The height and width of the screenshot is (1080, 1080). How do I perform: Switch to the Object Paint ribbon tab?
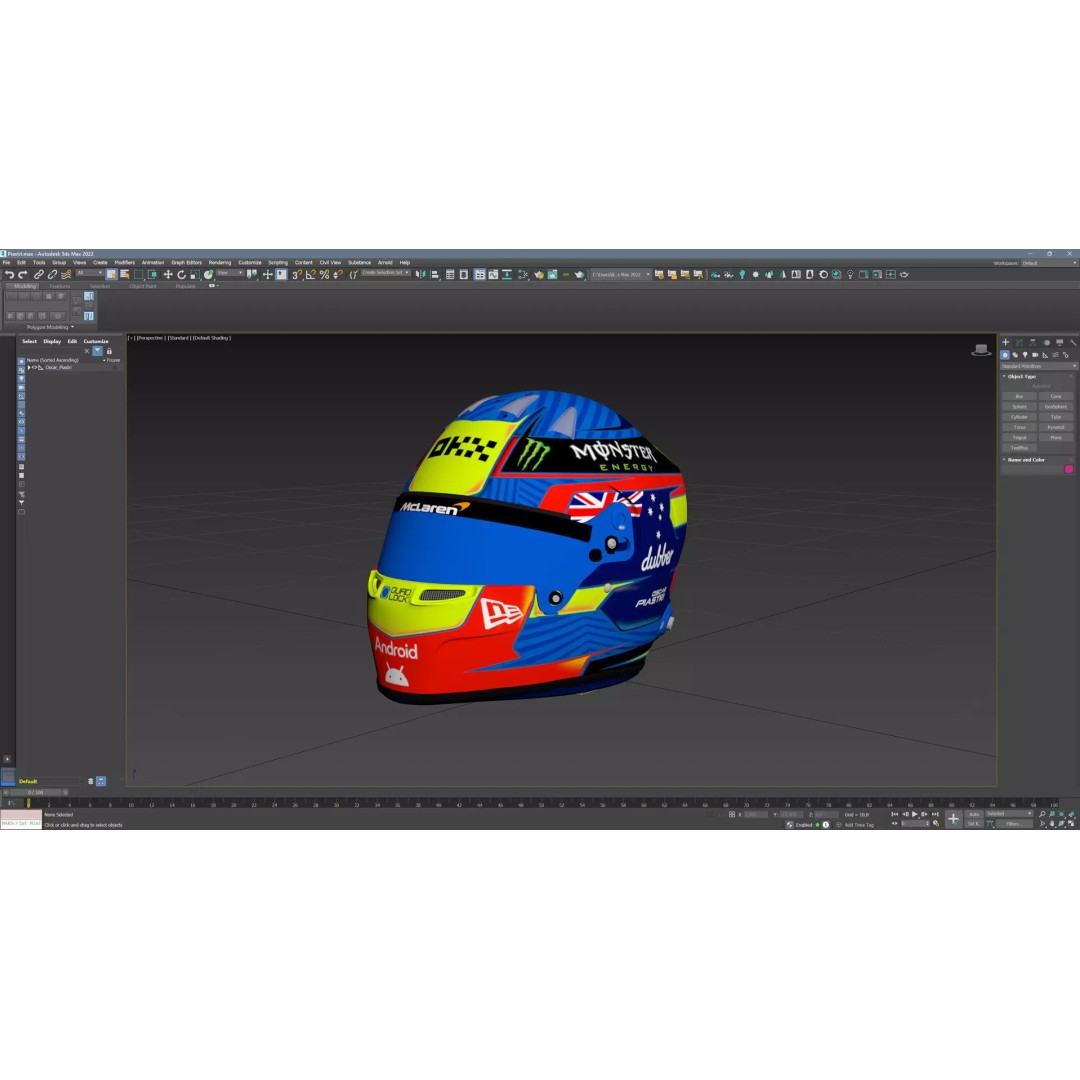coord(143,286)
